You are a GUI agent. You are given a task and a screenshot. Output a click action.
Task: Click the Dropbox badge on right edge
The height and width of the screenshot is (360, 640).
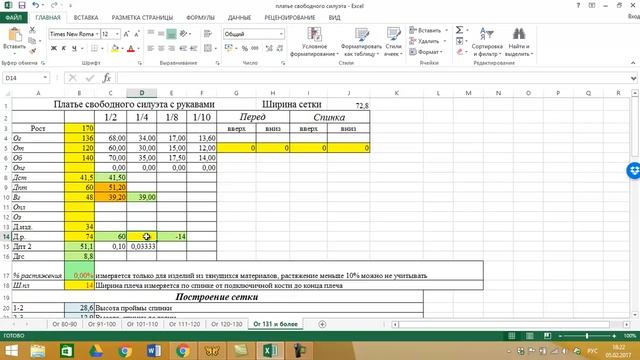(x=633, y=170)
